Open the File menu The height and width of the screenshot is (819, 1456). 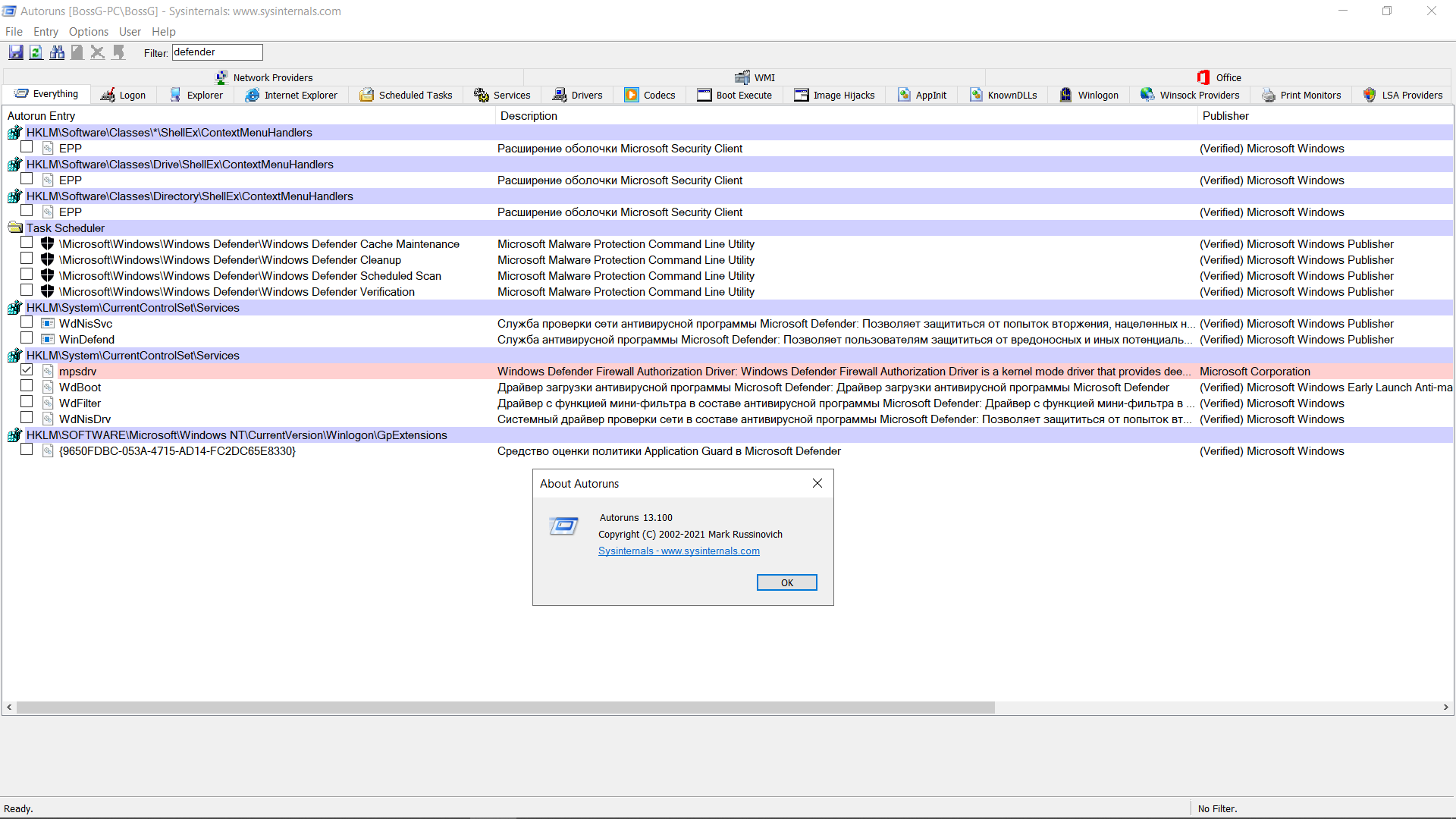tap(14, 32)
